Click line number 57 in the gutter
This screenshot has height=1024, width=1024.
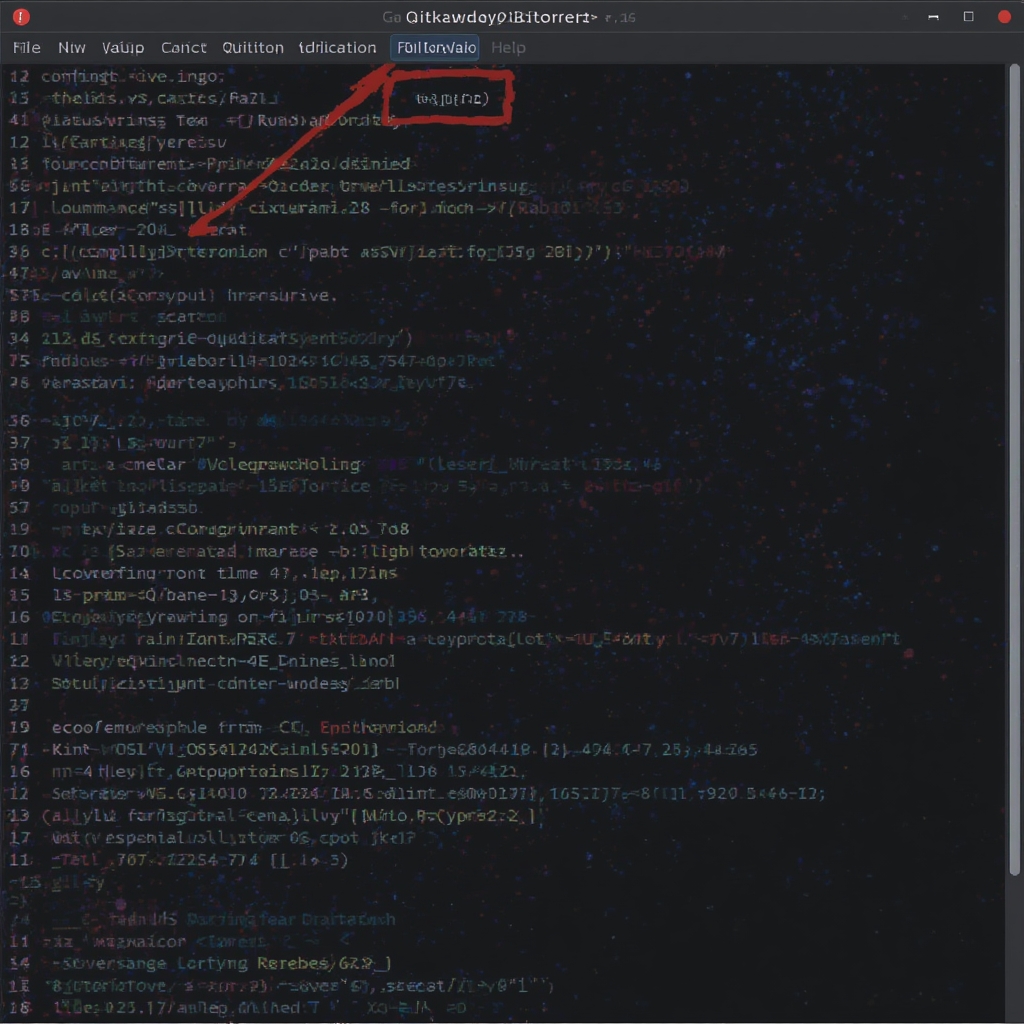[18, 506]
